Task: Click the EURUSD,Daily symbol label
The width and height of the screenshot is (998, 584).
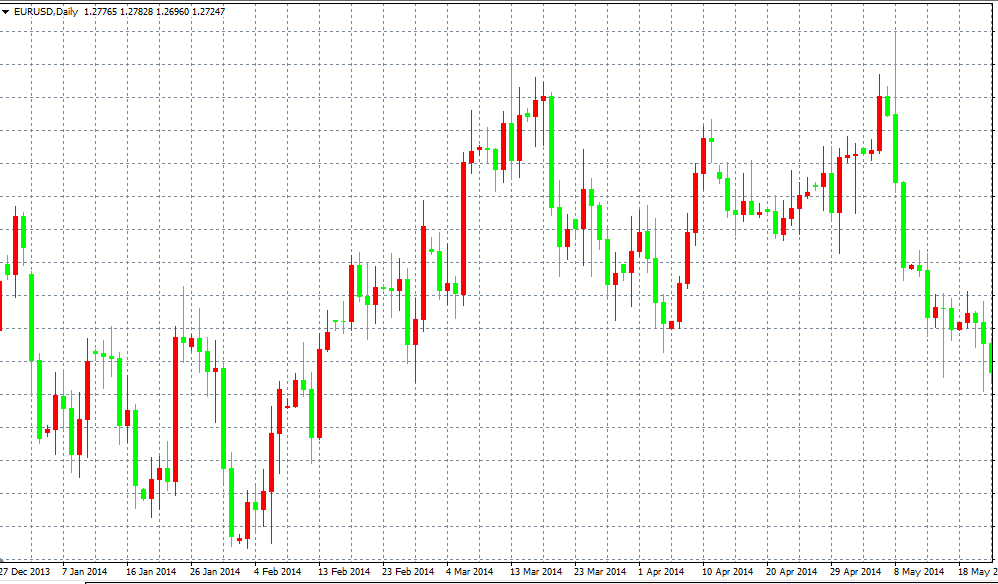Action: click(x=46, y=12)
